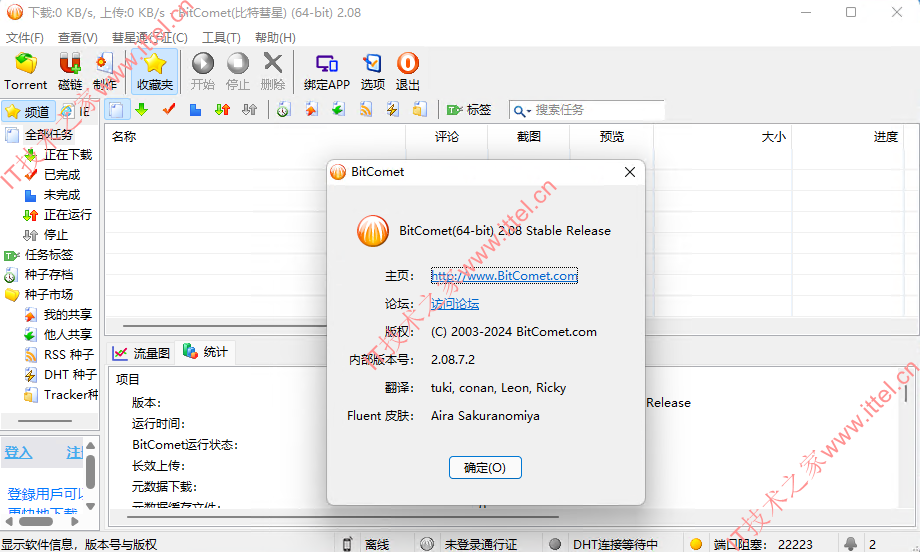
Task: Select DHT 种子 in the sidebar tree
Action: (70, 374)
